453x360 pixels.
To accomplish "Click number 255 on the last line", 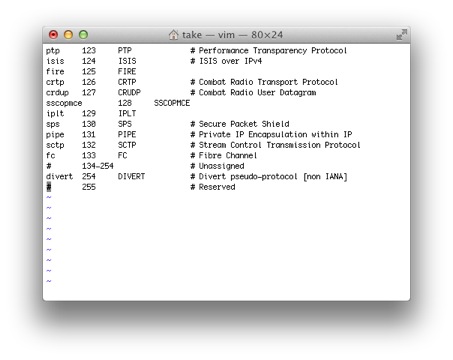I will [x=89, y=187].
